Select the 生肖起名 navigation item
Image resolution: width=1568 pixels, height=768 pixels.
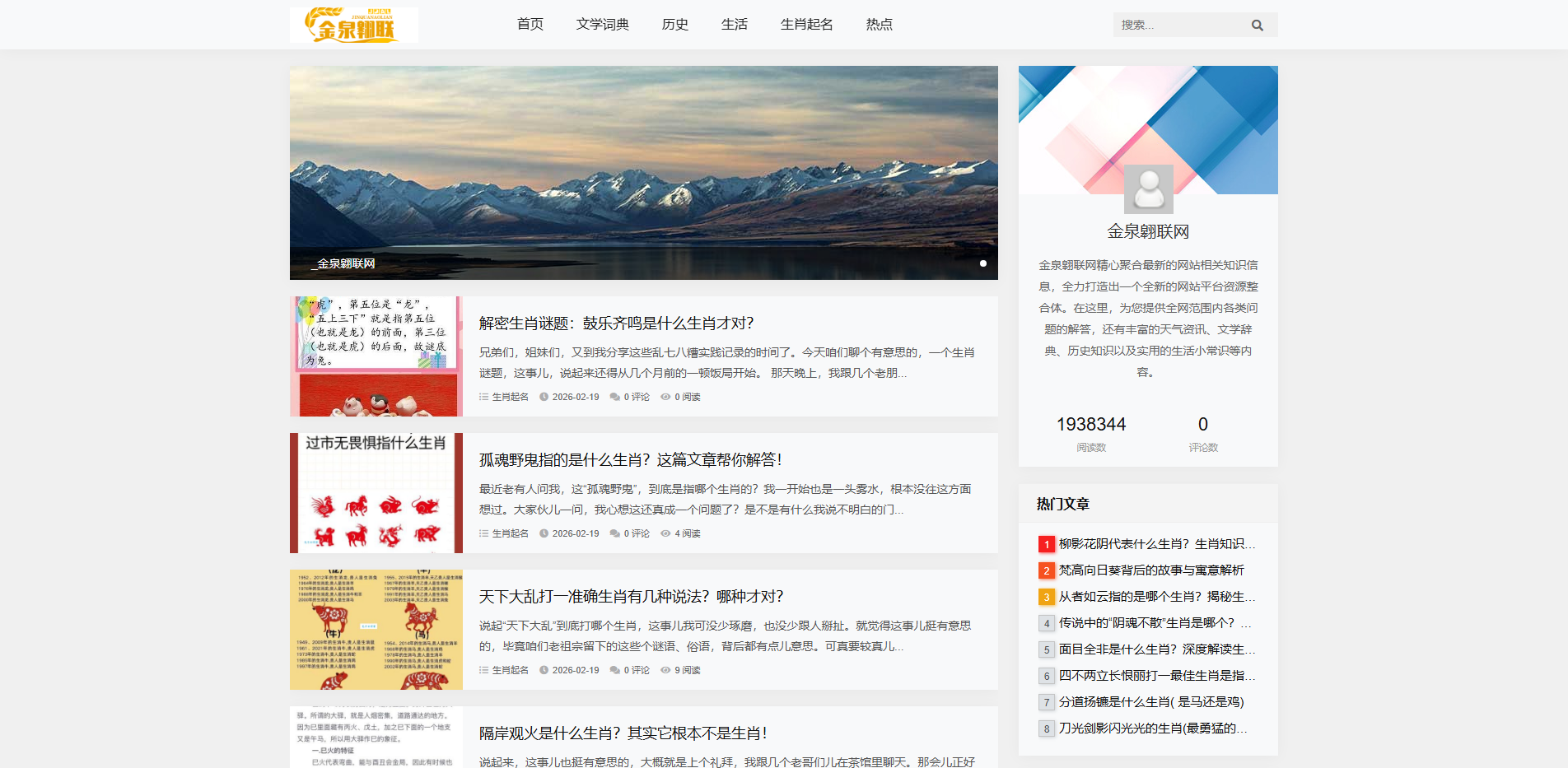[805, 25]
